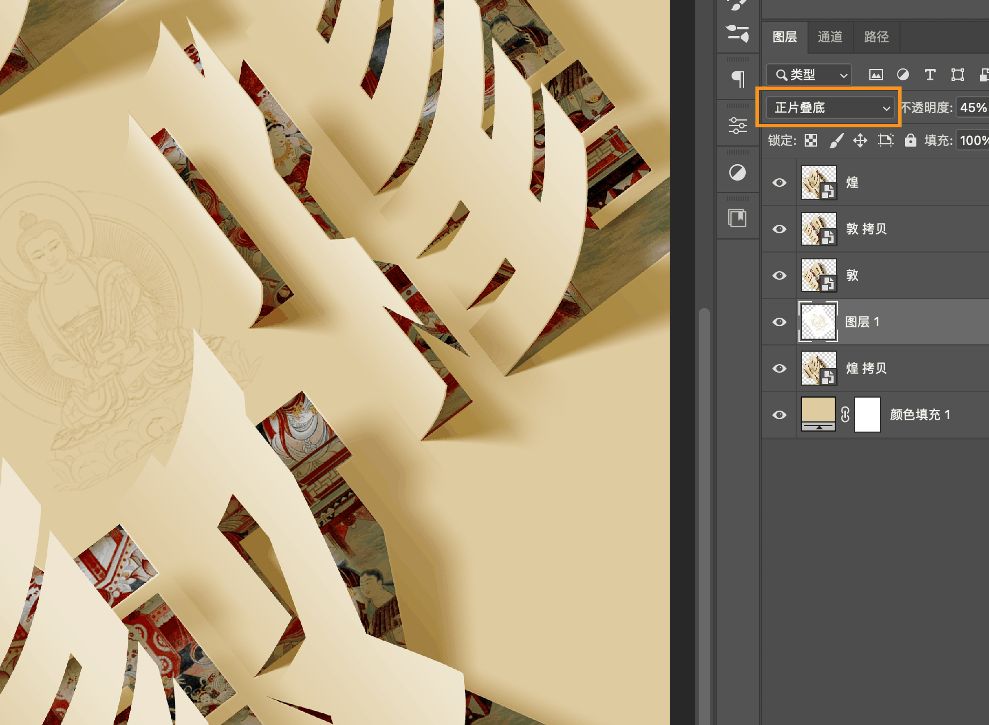This screenshot has height=725, width=989.
Task: Click the 45% opacity value field
Action: 973,108
